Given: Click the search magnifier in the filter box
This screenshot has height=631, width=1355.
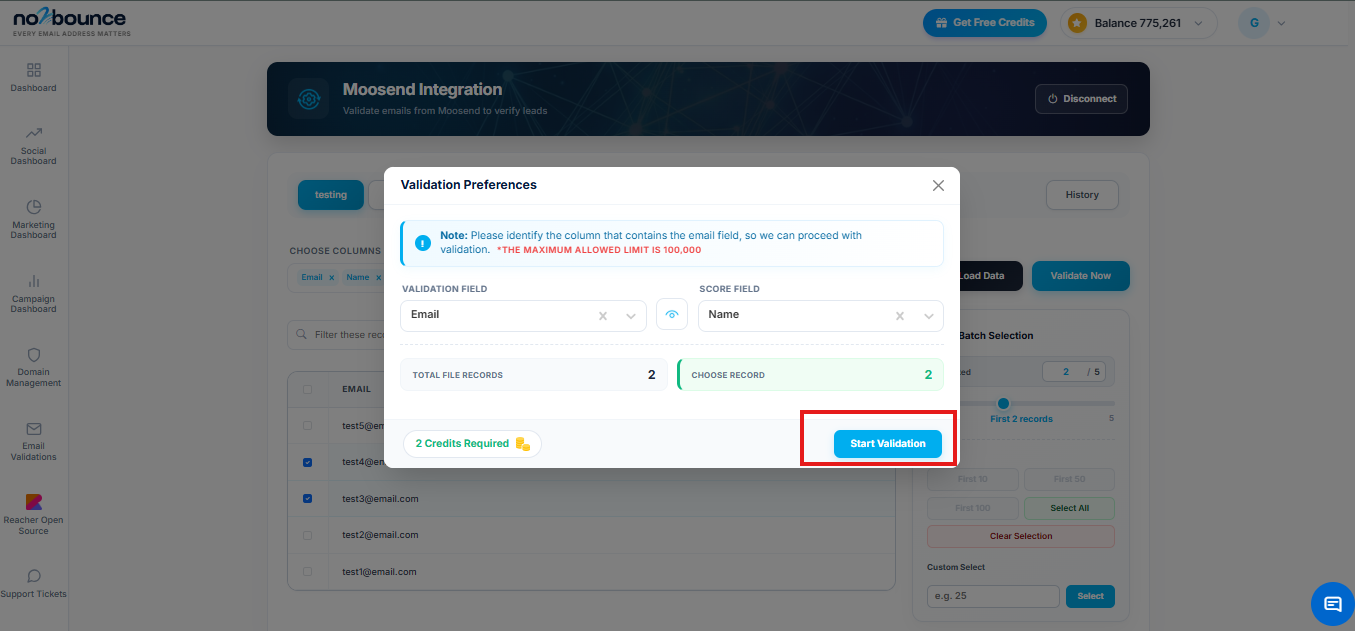Looking at the screenshot, I should point(300,335).
